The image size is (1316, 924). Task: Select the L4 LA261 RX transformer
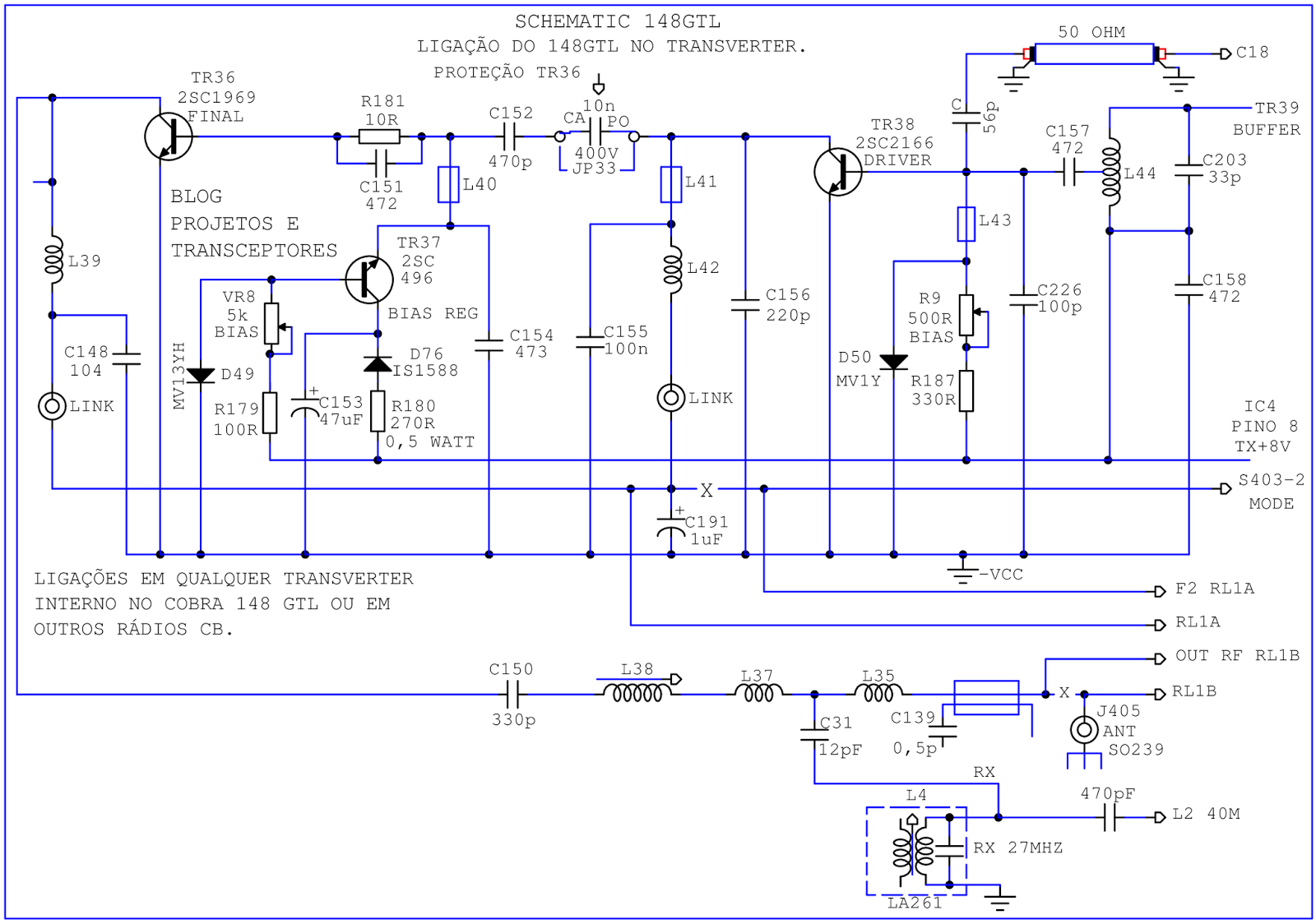[x=916, y=852]
